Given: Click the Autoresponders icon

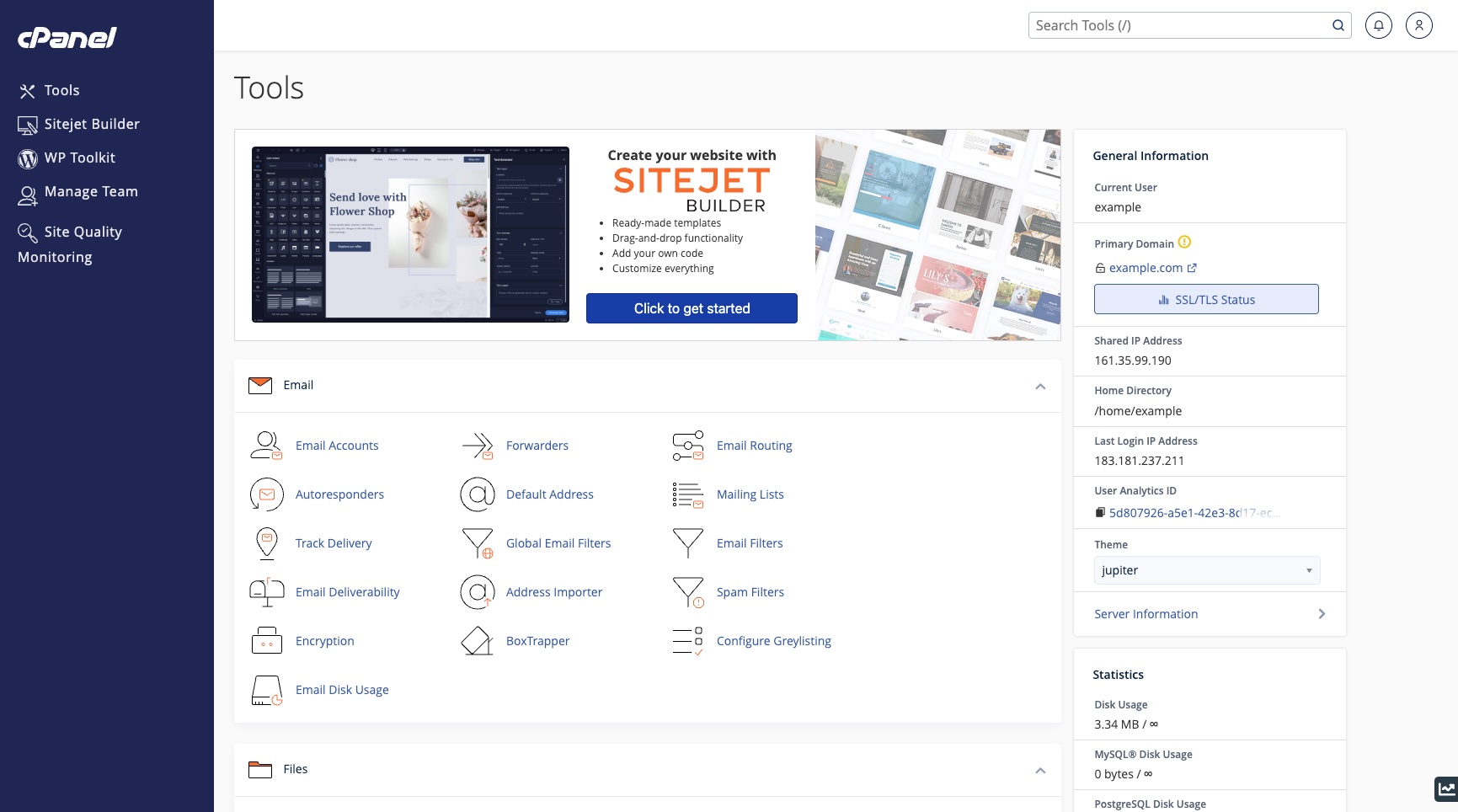Looking at the screenshot, I should (266, 494).
